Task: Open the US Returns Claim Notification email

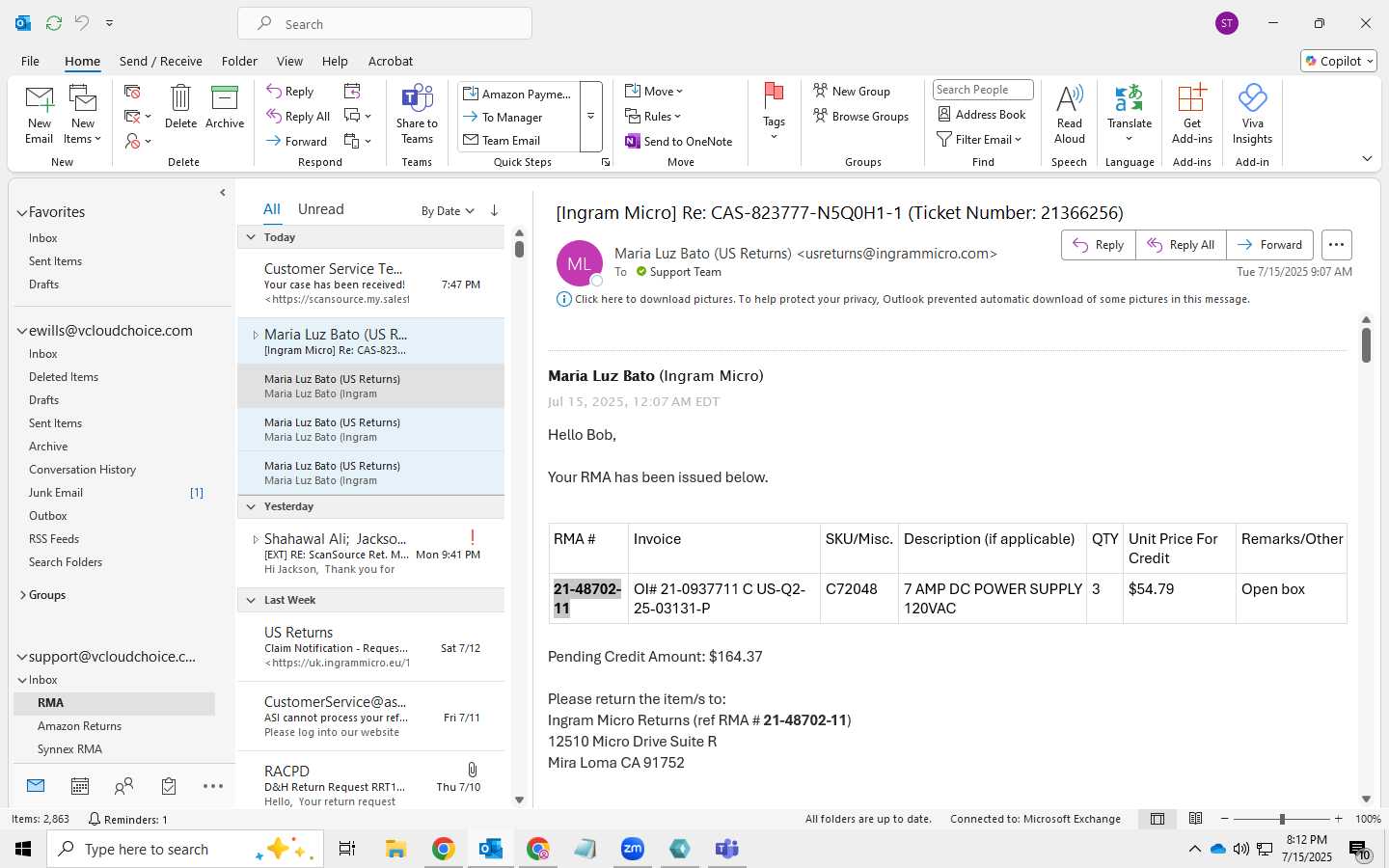Action: point(371,647)
